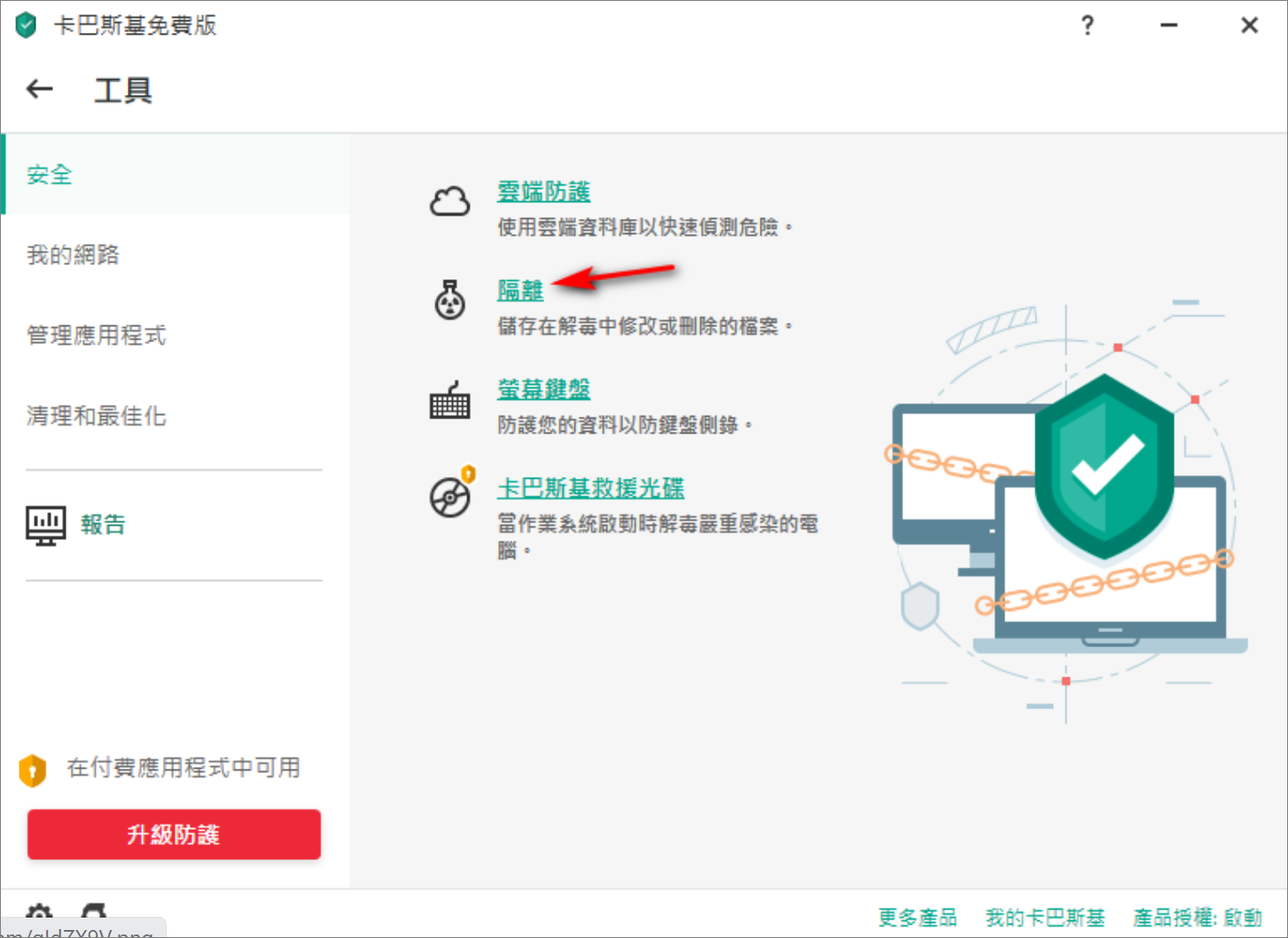This screenshot has height=938, width=1288.
Task: Close the Kaspersky window
Action: tap(1250, 25)
